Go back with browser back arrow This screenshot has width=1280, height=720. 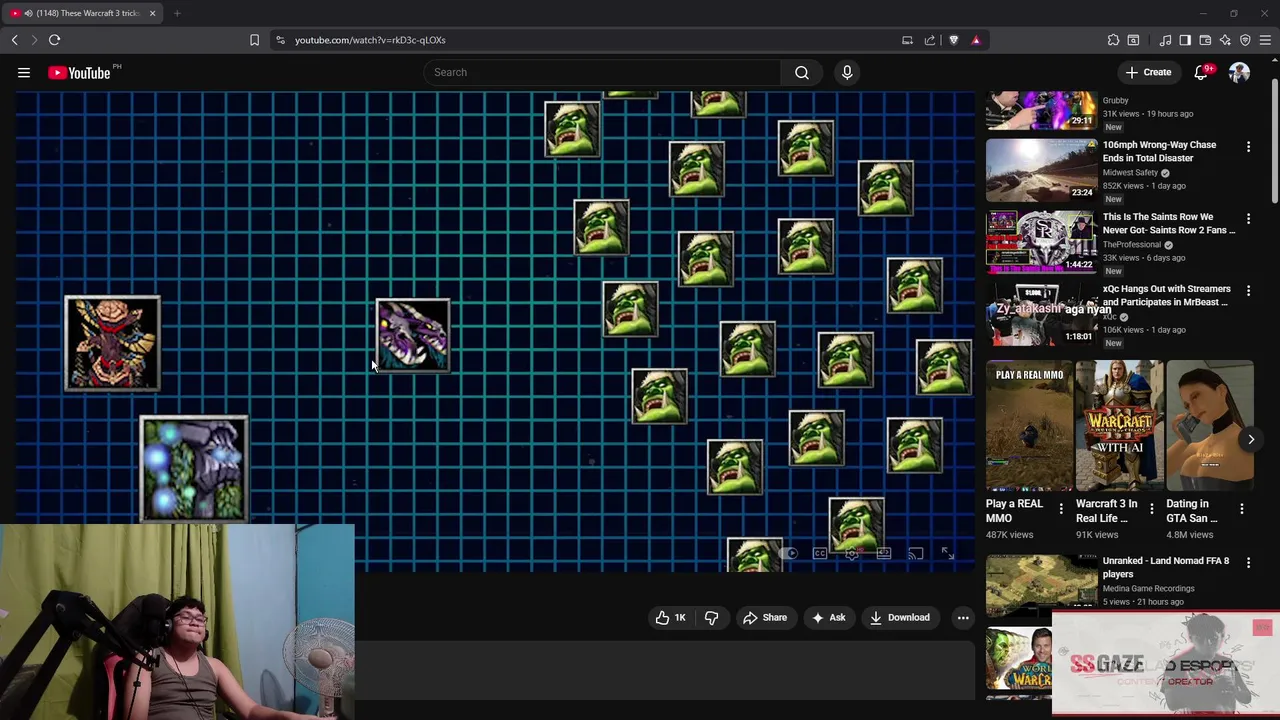tap(15, 40)
